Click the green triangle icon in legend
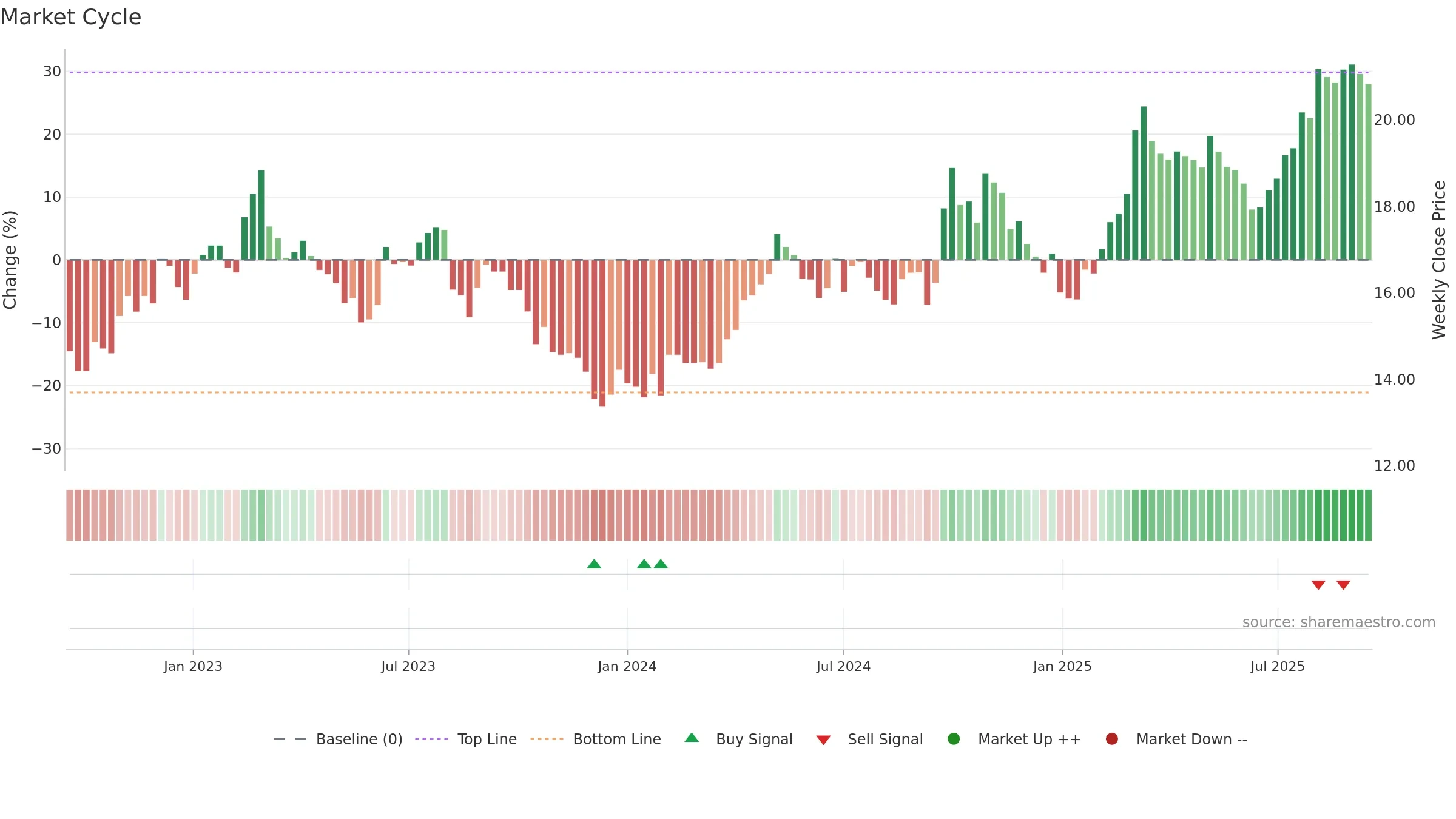 coord(692,738)
